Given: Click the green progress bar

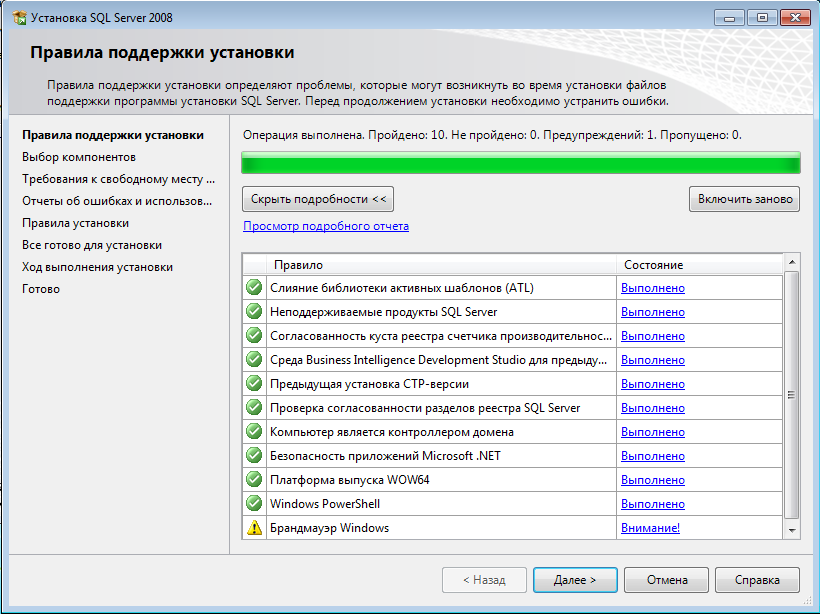Looking at the screenshot, I should click(x=521, y=163).
